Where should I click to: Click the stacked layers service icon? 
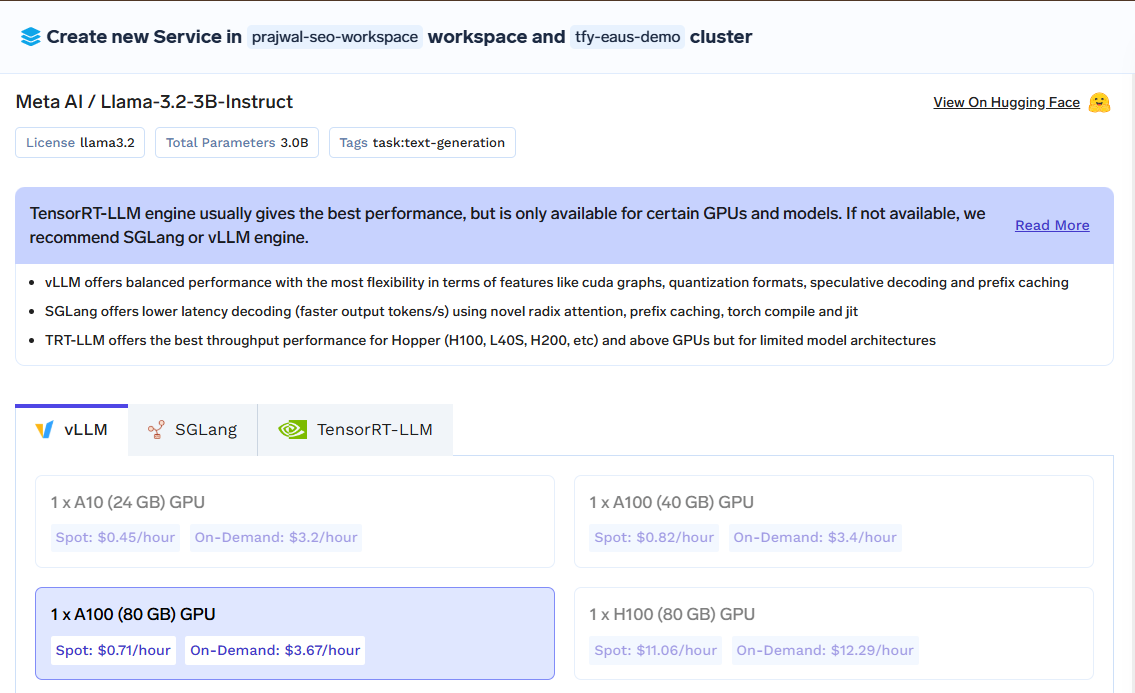pos(30,37)
